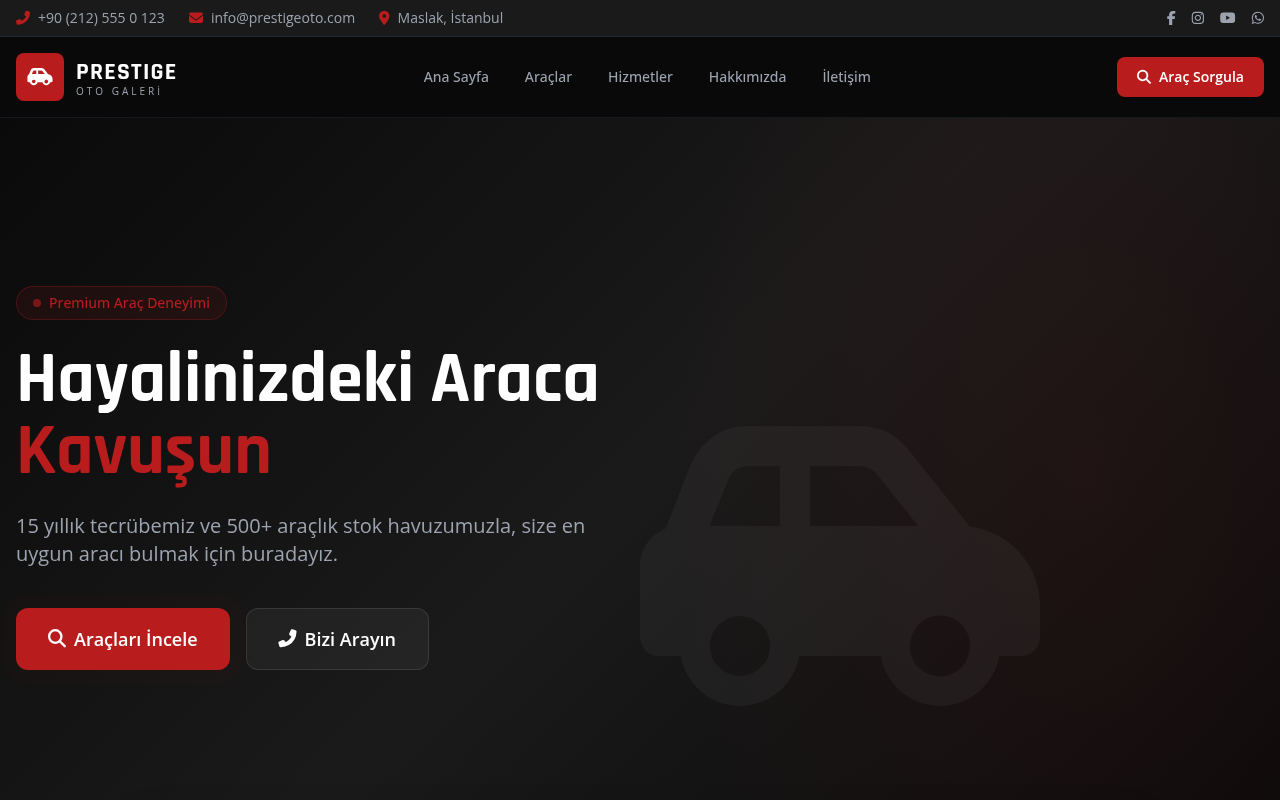1280x800 pixels.
Task: Click the magnifier icon inside Araç Sorgula
Action: [1142, 76]
